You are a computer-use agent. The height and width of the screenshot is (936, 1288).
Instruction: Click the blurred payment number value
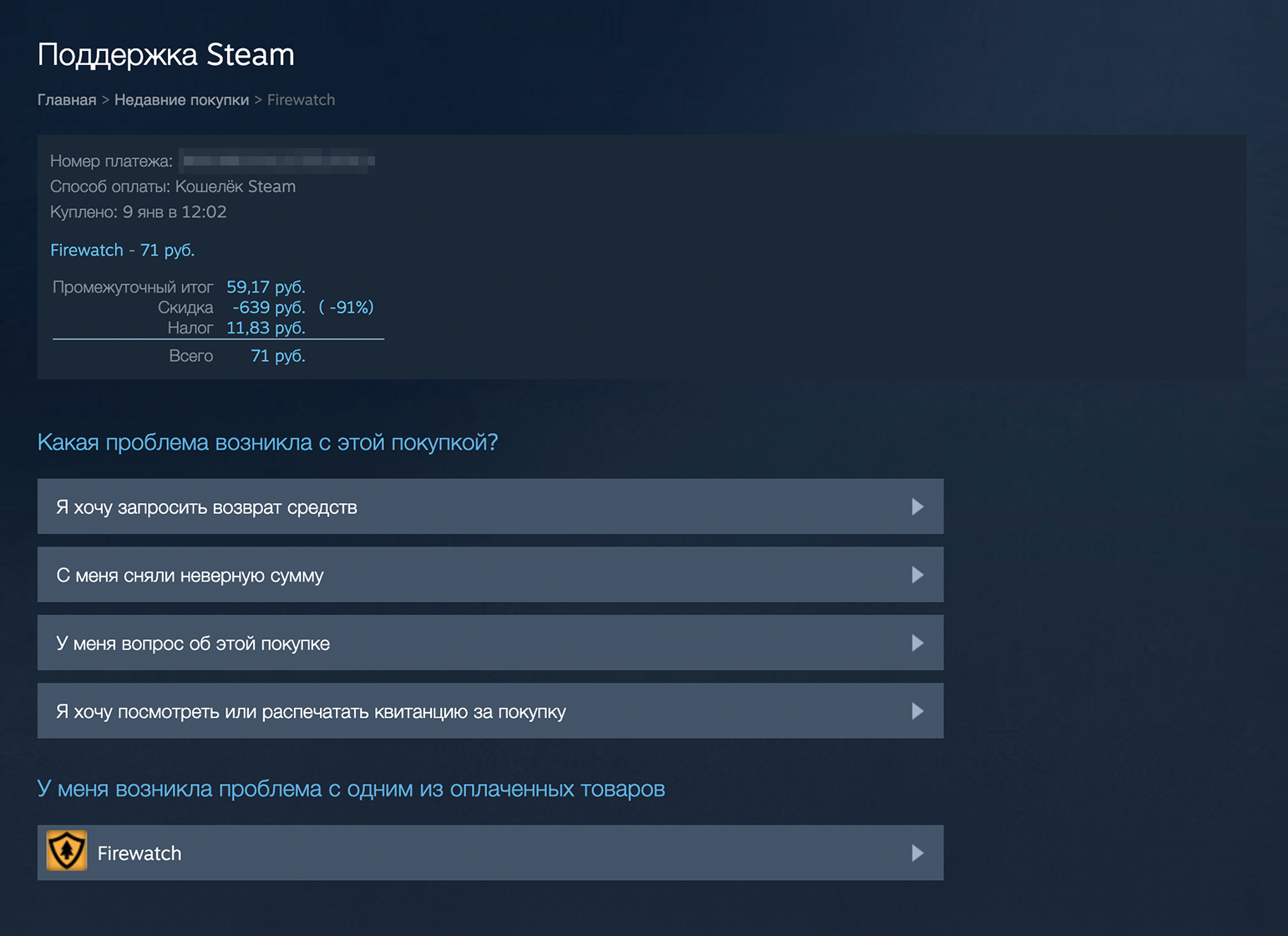point(277,160)
